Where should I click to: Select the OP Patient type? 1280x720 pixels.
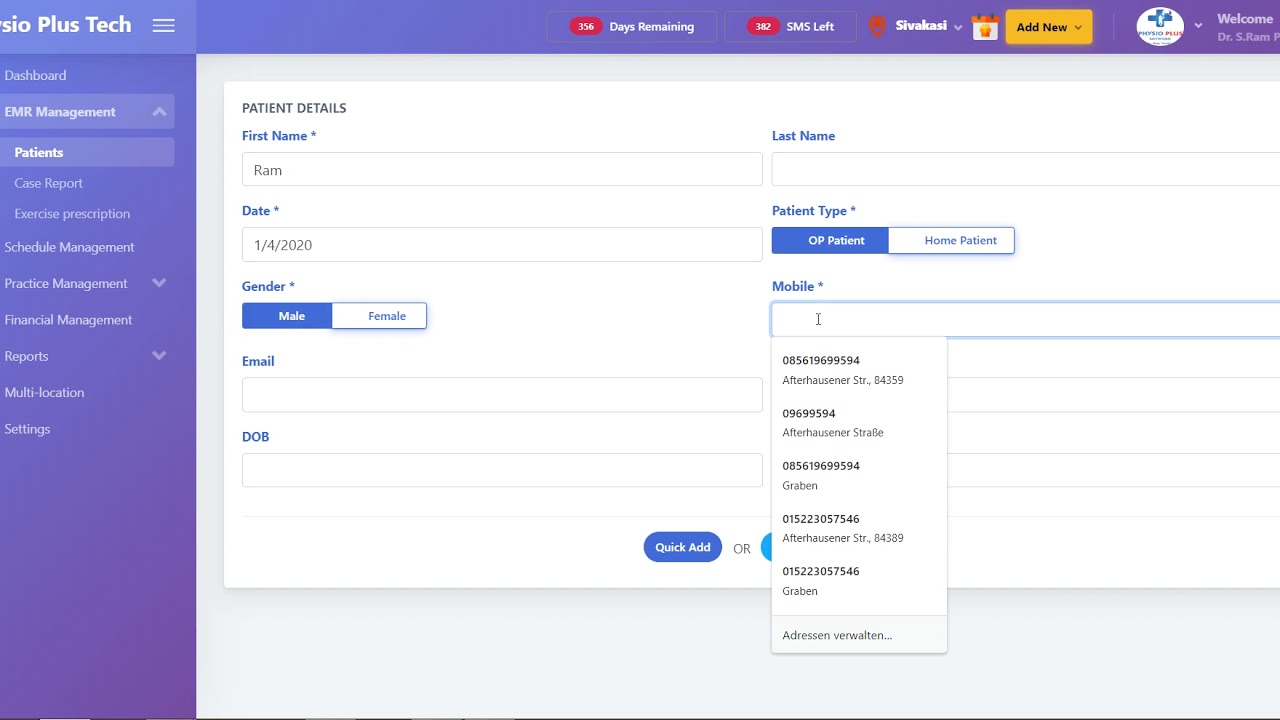[830, 240]
